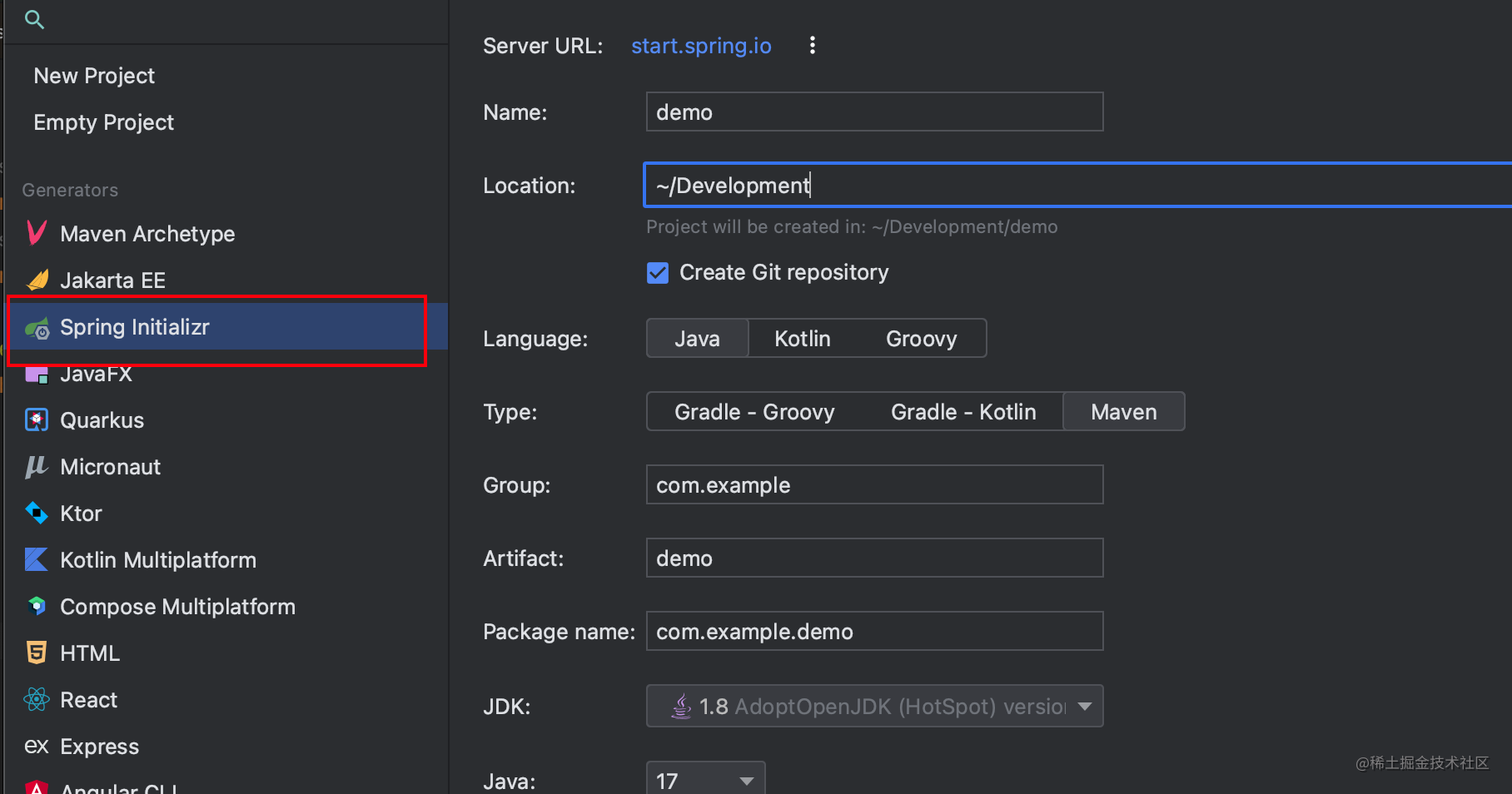The width and height of the screenshot is (1512, 794).
Task: Click the Kotlin Multiplatform icon
Action: point(37,559)
